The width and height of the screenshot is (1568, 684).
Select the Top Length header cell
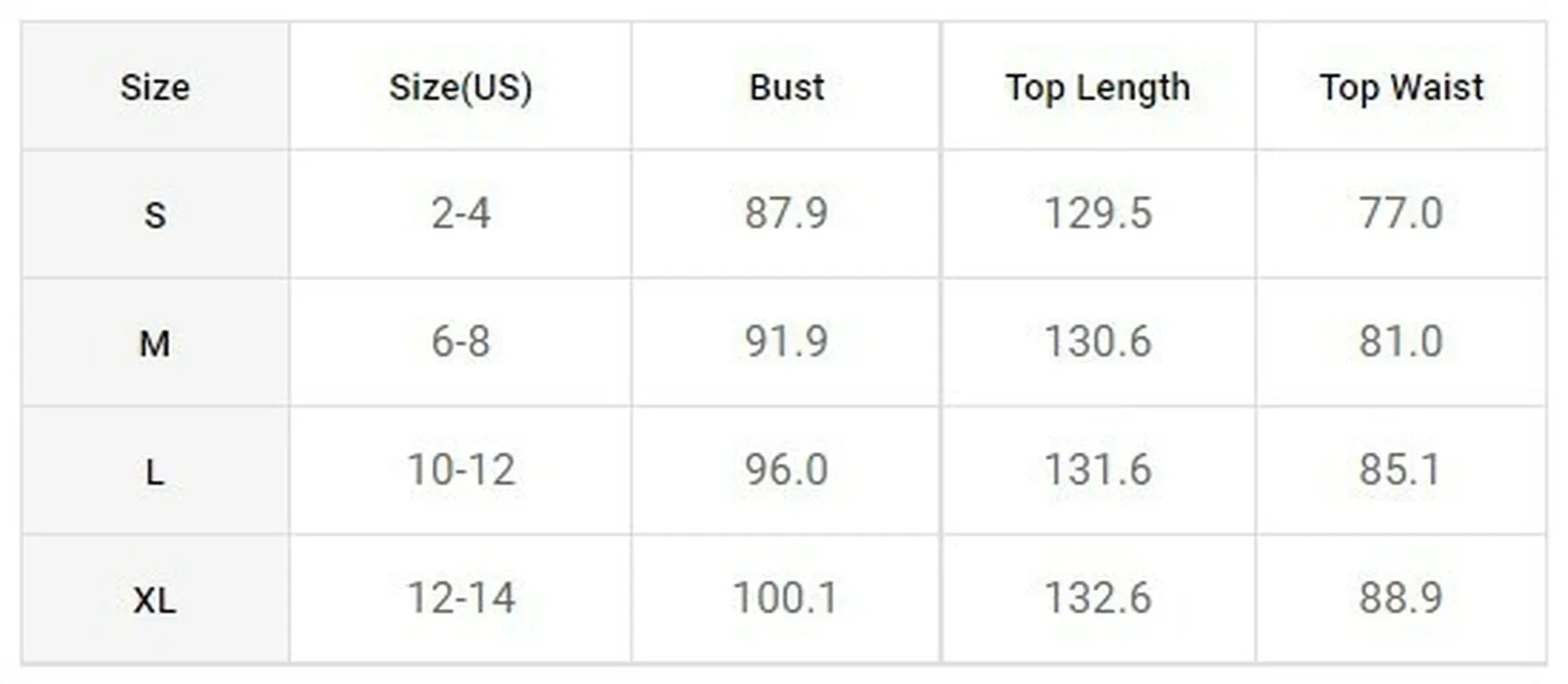[x=1097, y=88]
